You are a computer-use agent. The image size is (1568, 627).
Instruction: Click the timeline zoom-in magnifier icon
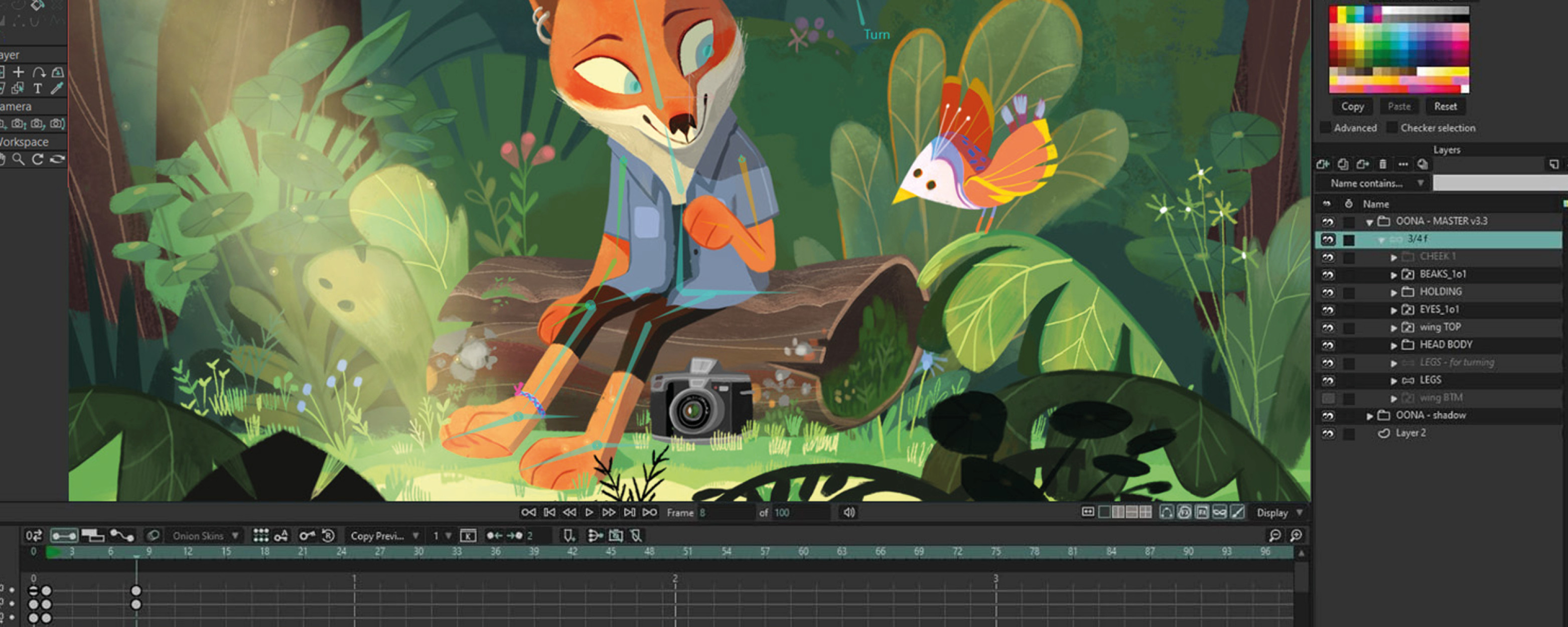pos(1296,536)
